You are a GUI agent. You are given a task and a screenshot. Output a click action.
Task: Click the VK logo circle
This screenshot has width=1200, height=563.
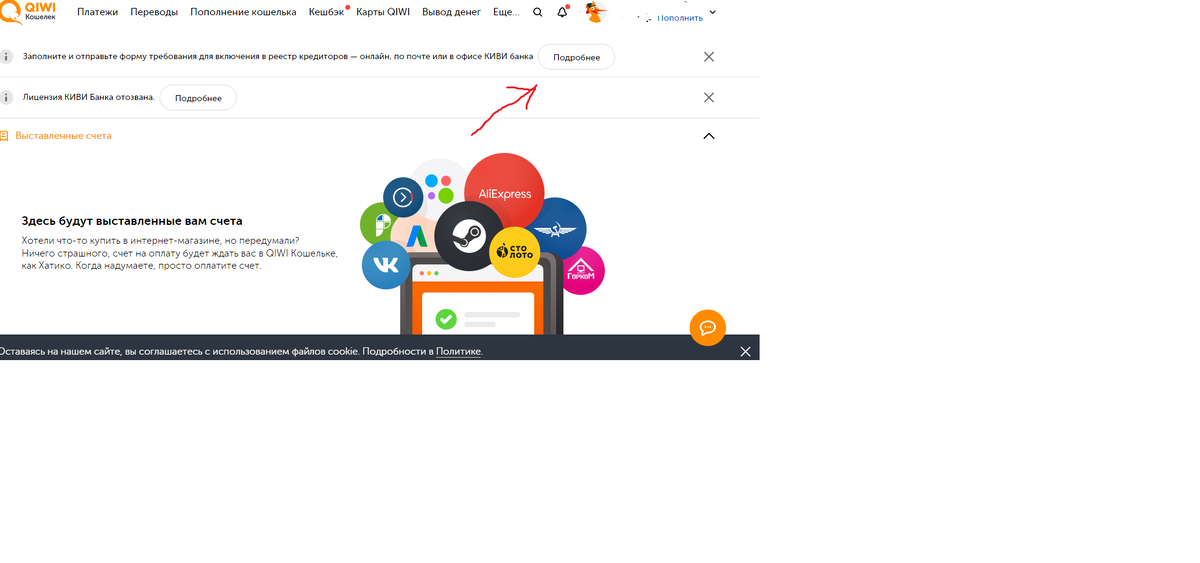[x=386, y=265]
